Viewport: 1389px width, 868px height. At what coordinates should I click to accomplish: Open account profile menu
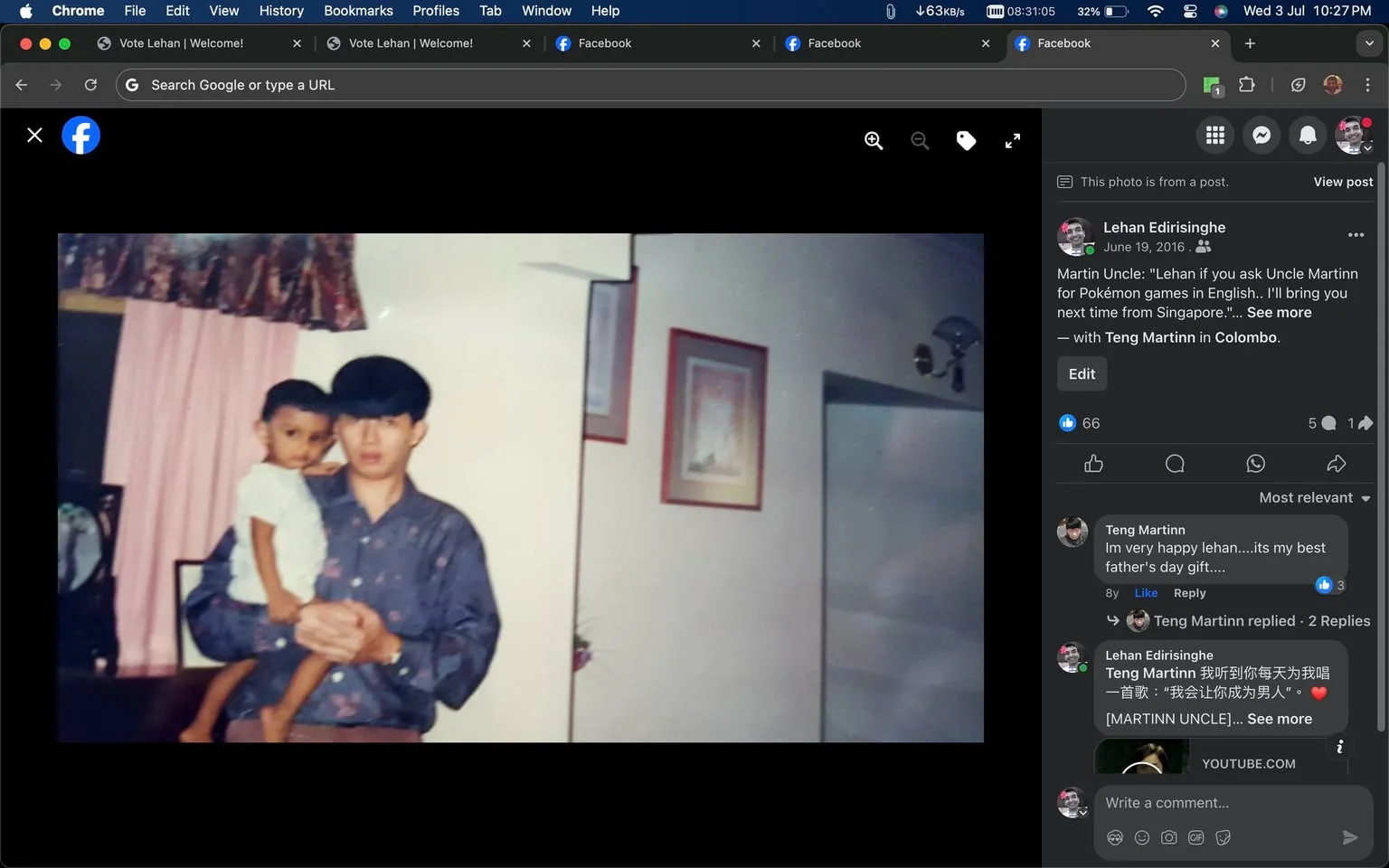tap(1354, 136)
